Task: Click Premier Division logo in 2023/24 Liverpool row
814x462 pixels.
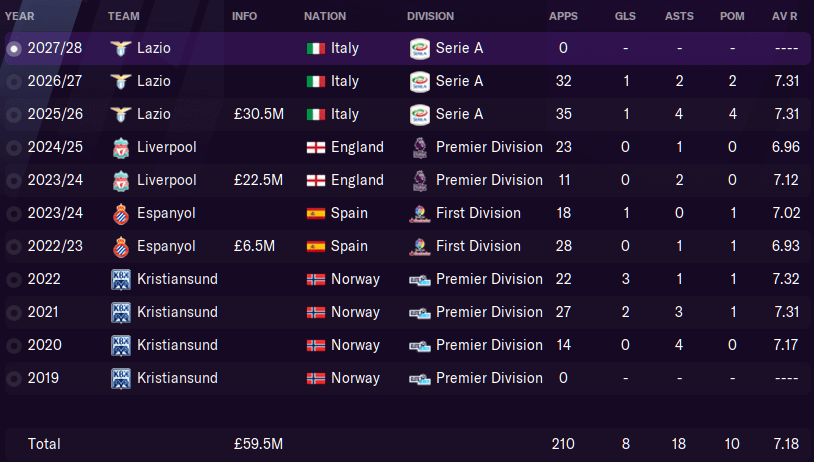Action: coord(419,181)
